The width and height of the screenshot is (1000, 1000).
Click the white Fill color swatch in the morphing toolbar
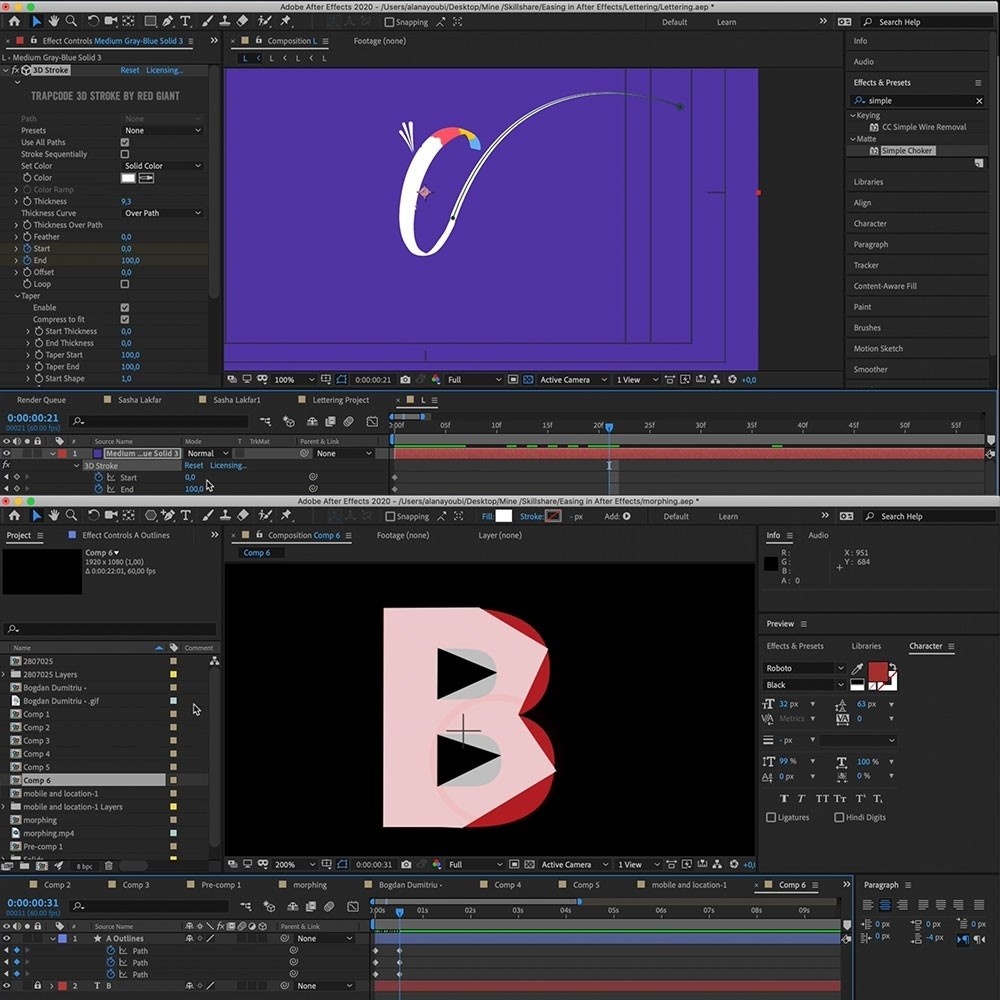503,516
